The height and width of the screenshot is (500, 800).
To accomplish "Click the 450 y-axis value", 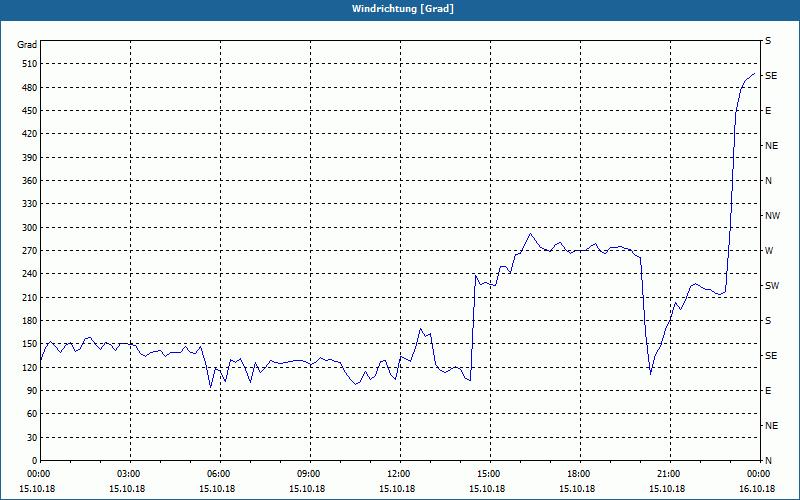I will 30,111.
